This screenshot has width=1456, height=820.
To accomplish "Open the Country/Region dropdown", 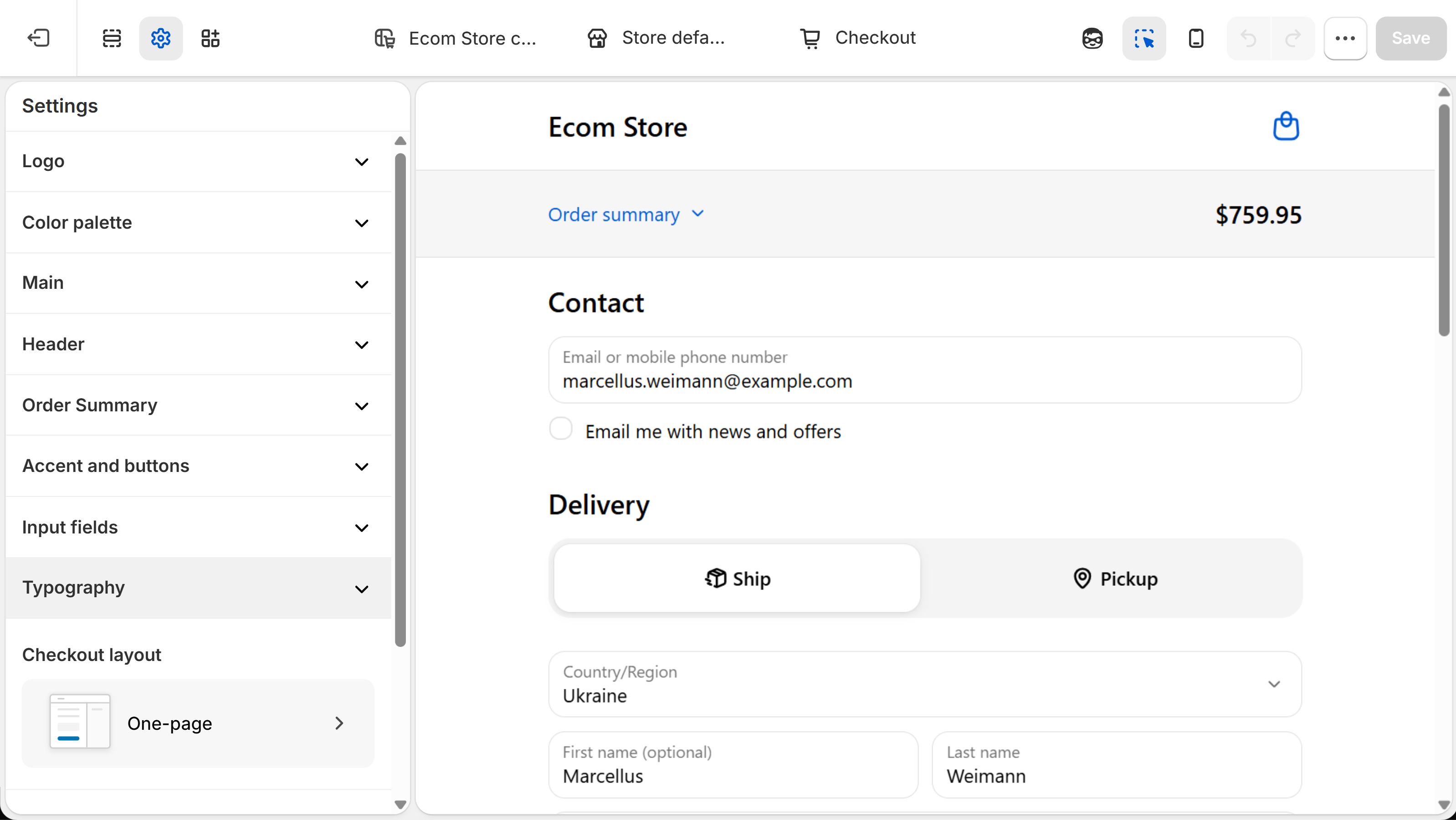I will [x=925, y=684].
